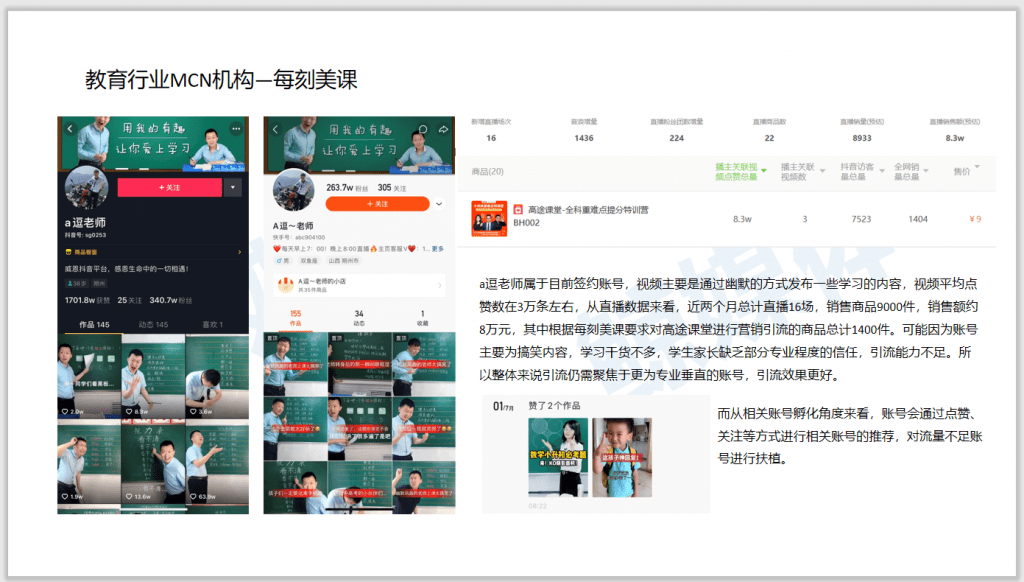
Task: Select the 喜欢 1 tab
Action: [212, 325]
